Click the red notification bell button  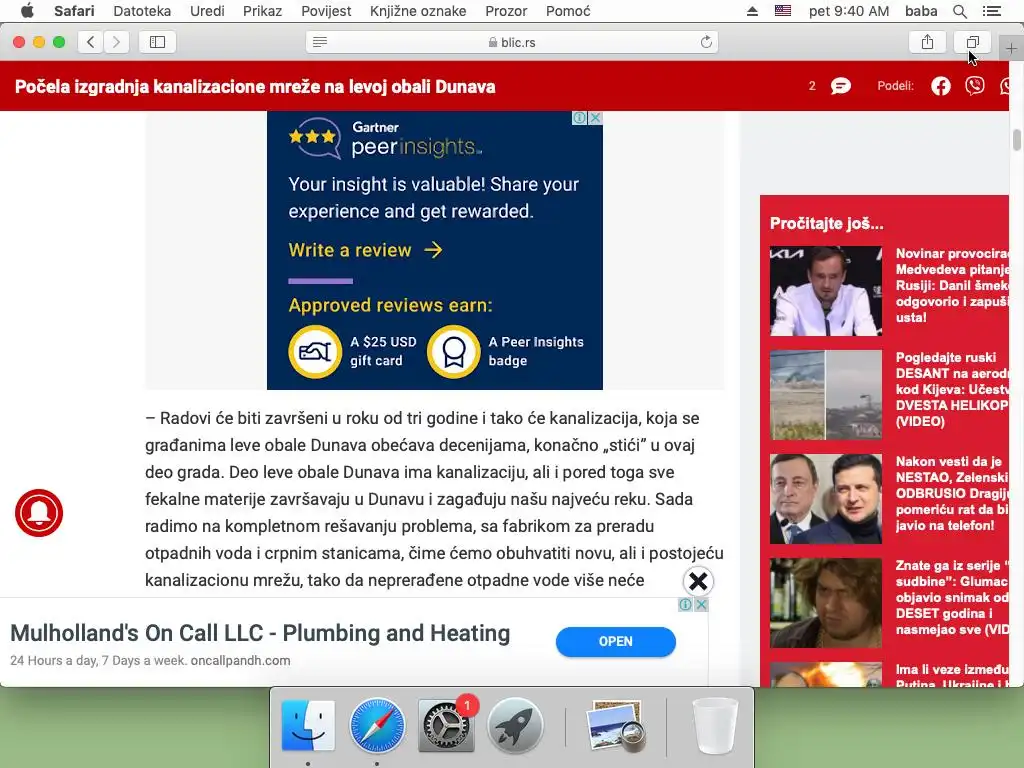pyautogui.click(x=39, y=513)
